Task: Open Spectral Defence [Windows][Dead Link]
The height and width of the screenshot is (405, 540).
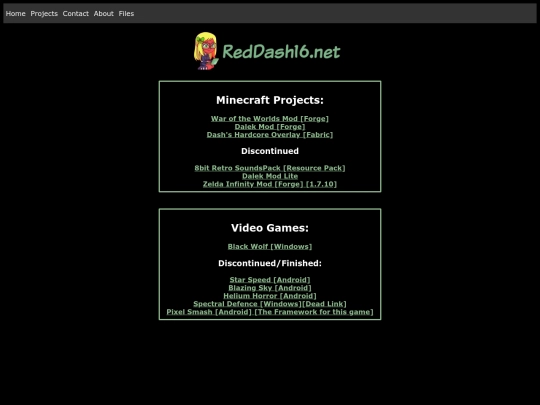Action: [x=270, y=304]
